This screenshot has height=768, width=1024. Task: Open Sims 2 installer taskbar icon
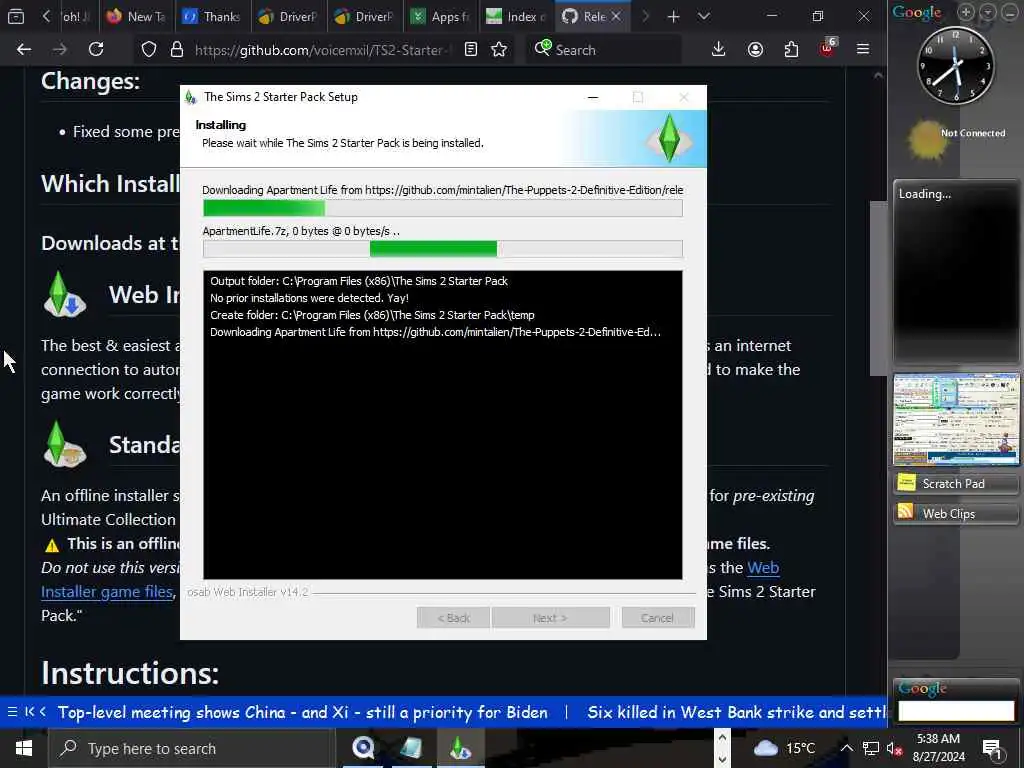[x=459, y=748]
